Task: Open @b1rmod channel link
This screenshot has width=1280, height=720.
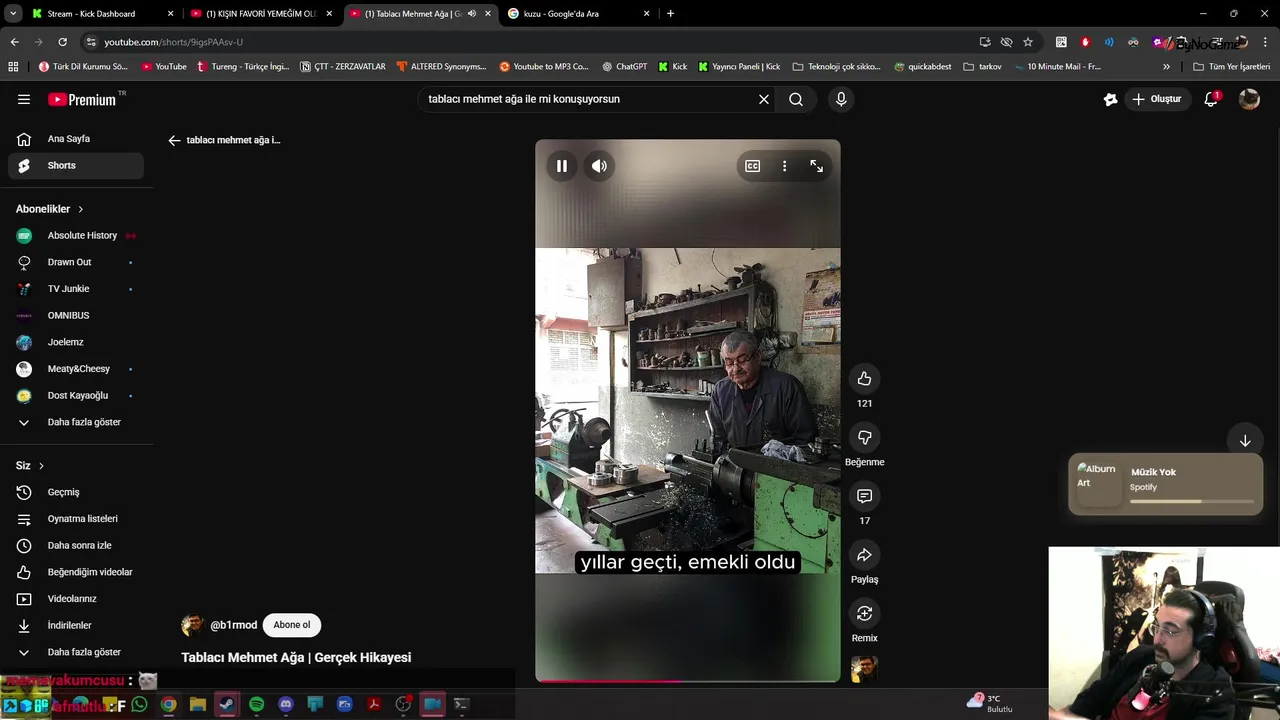Action: pyautogui.click(x=233, y=625)
